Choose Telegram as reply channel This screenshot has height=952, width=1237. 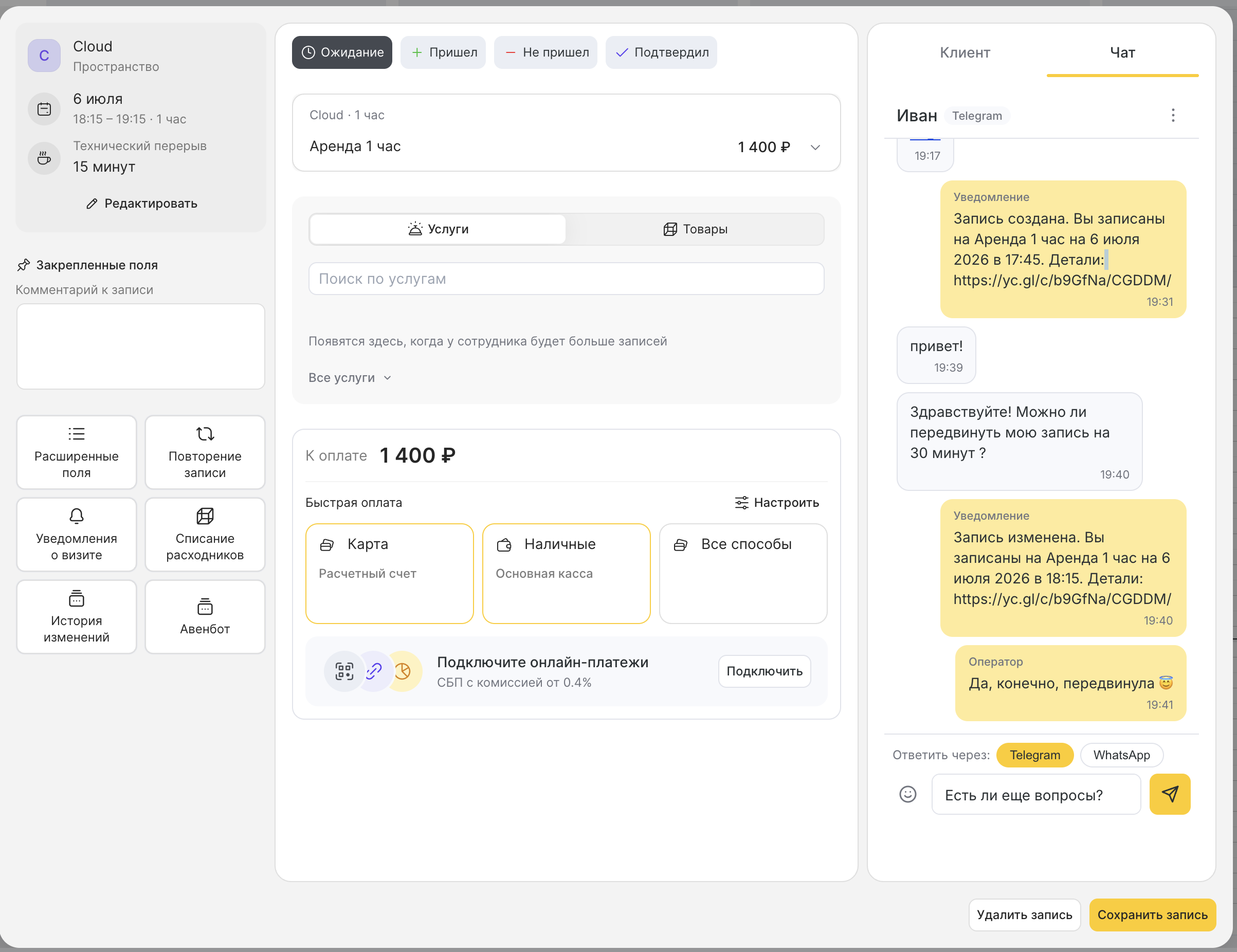point(1035,755)
